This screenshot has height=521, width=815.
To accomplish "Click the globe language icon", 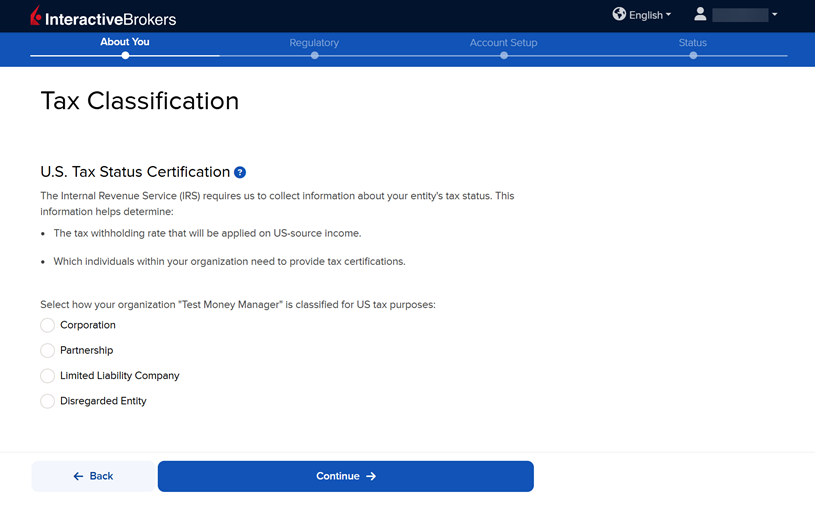I will coord(619,15).
